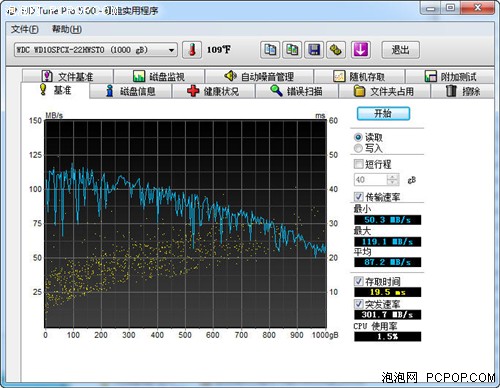Open the 帮助(H) menu

click(x=67, y=29)
